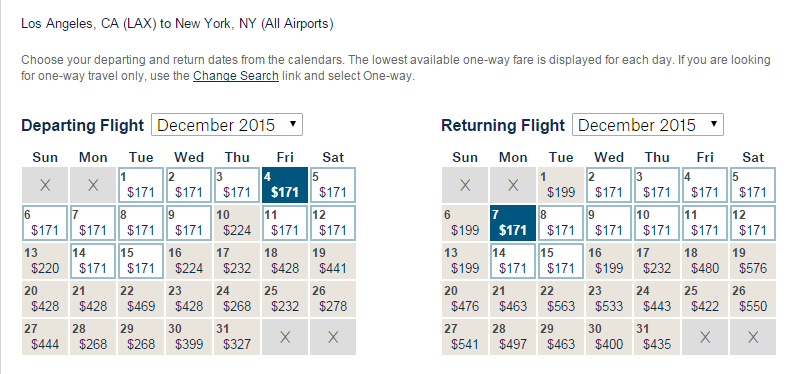Select departing December 13 at $220
The height and width of the screenshot is (374, 796).
pos(45,261)
